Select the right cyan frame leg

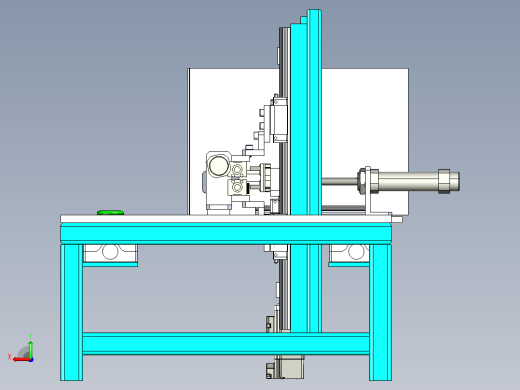coord(380,312)
